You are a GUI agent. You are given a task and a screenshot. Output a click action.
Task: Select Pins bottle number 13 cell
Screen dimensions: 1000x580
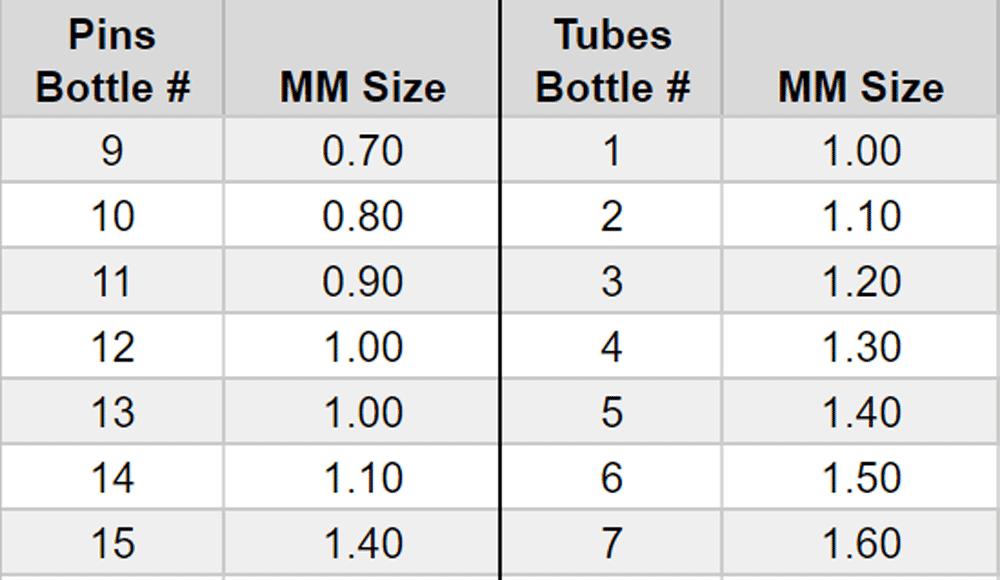pos(112,413)
